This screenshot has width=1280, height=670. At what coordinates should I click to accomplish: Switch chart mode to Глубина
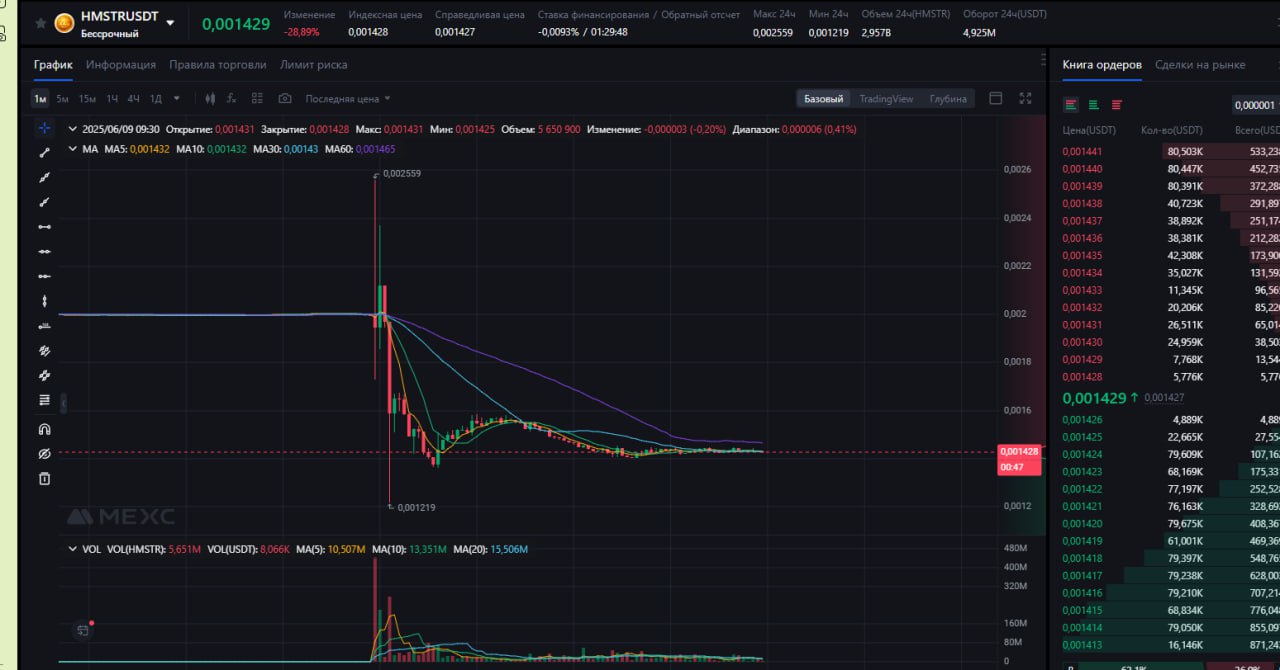pos(948,99)
